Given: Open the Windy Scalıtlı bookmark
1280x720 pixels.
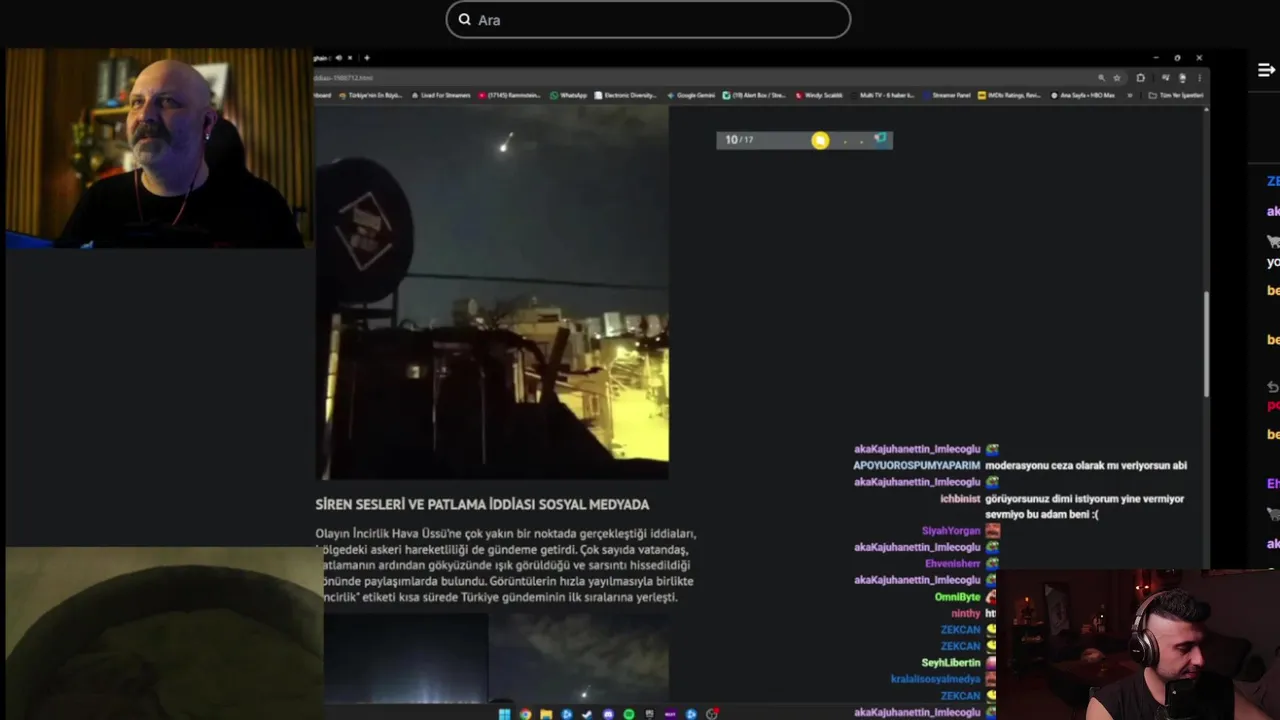Looking at the screenshot, I should pyautogui.click(x=819, y=95).
